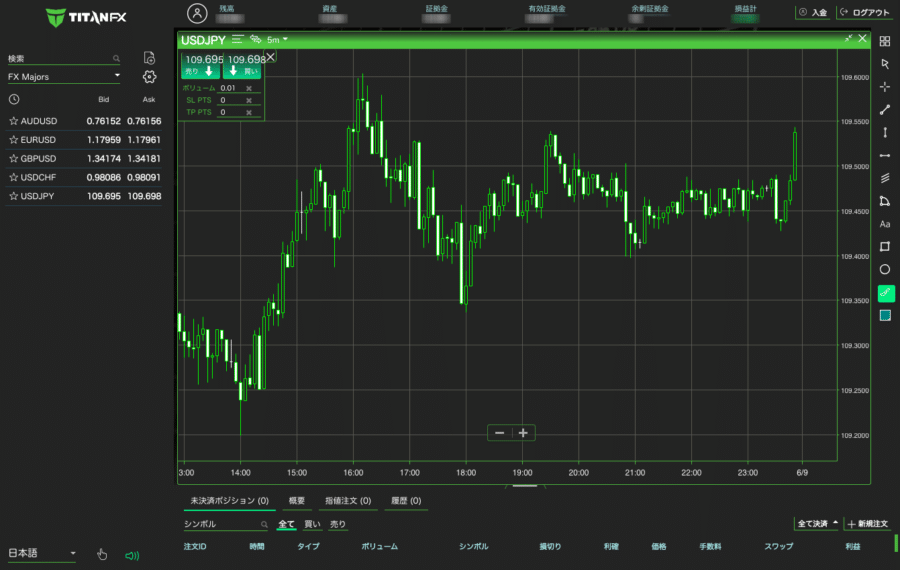The width and height of the screenshot is (900, 570).
Task: Select the polygon shape tool
Action: (885, 201)
